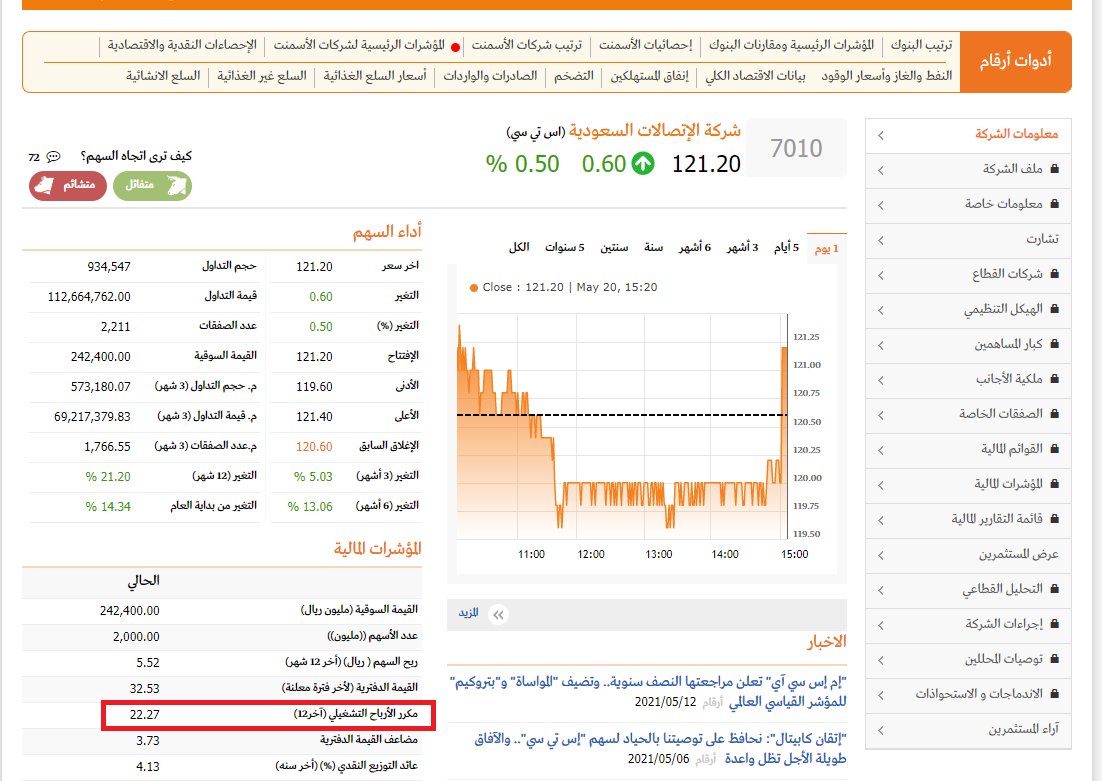Expand the القوائم المالية row chevron
1102x781 pixels.
(881, 450)
